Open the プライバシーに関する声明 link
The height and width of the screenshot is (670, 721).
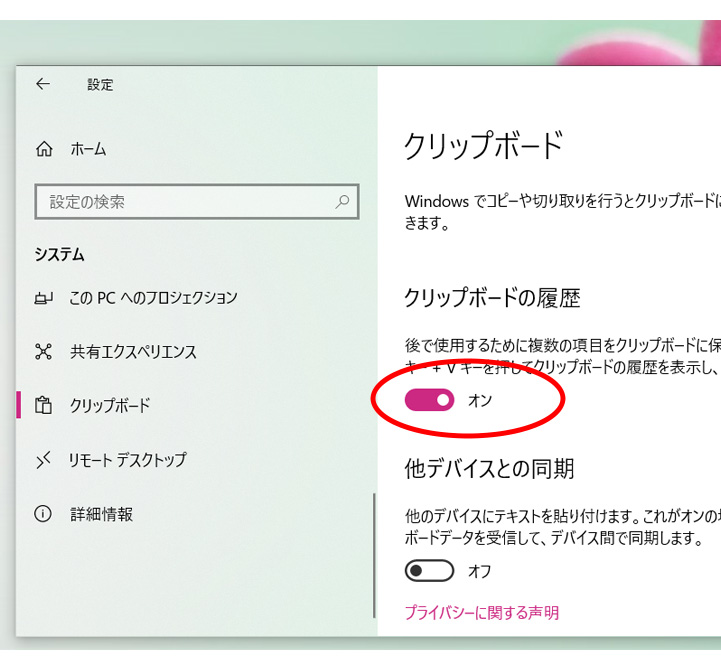coord(481,612)
